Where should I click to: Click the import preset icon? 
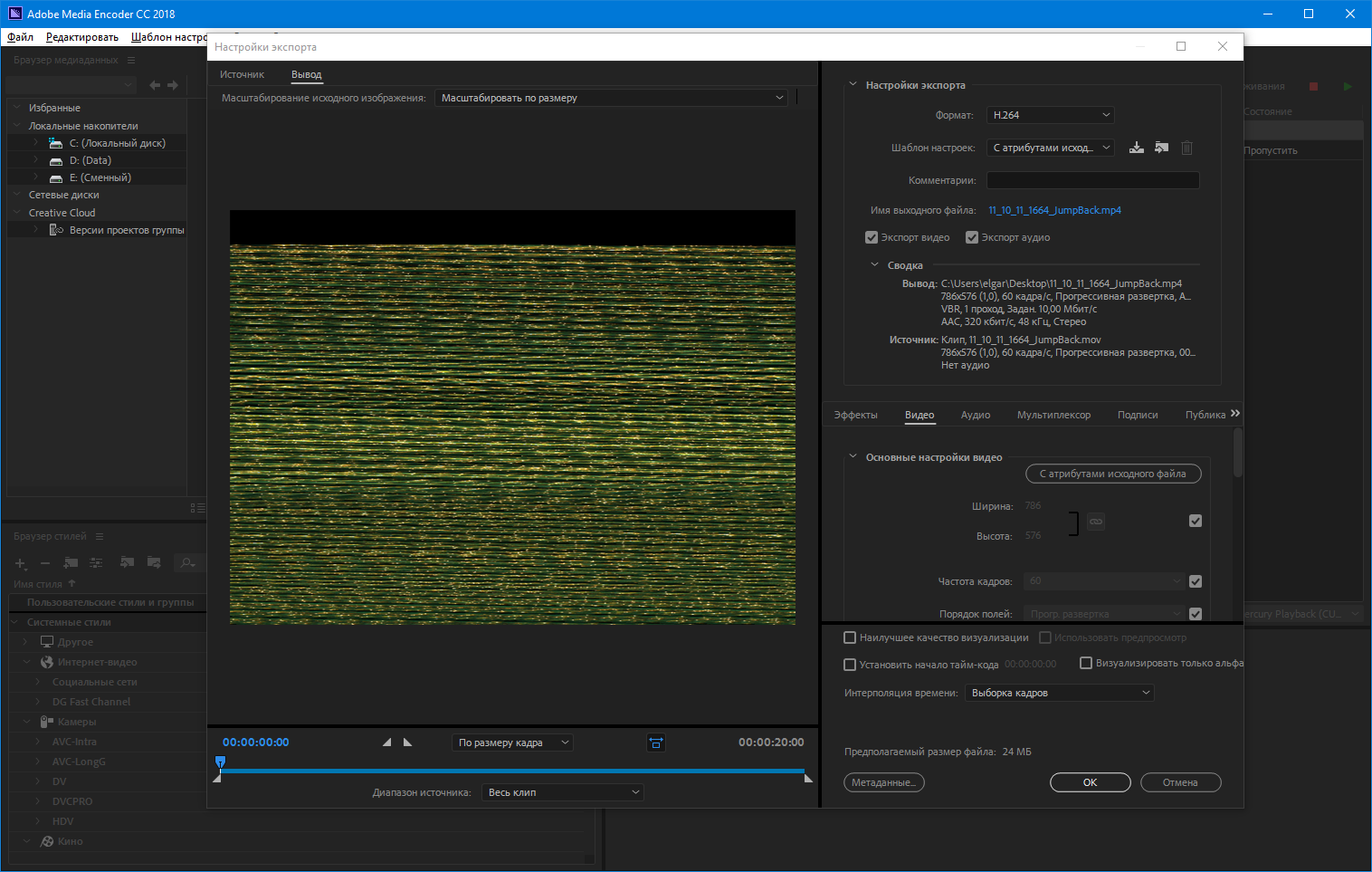pyautogui.click(x=1161, y=148)
